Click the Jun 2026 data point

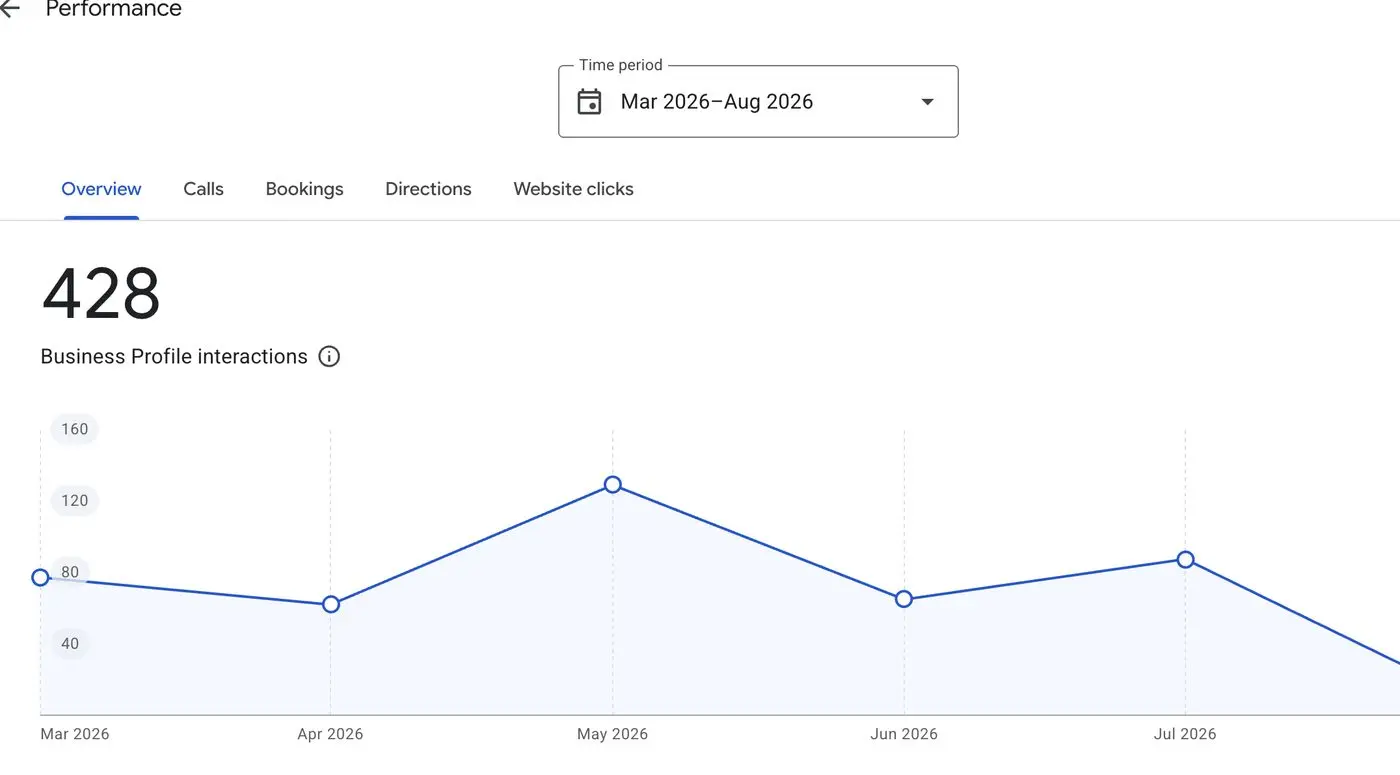click(904, 599)
